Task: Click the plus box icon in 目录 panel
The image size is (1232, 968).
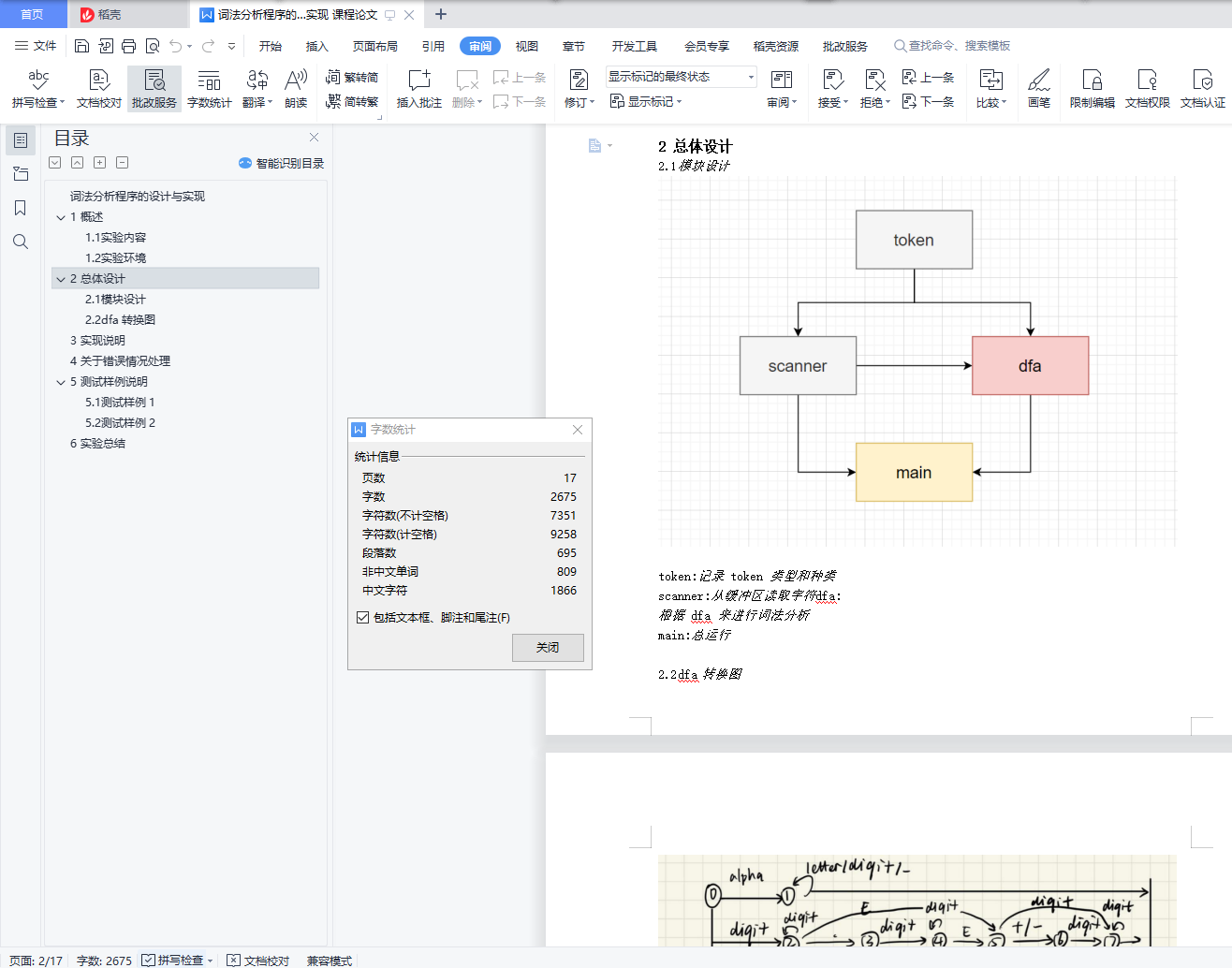Action: pos(99,163)
